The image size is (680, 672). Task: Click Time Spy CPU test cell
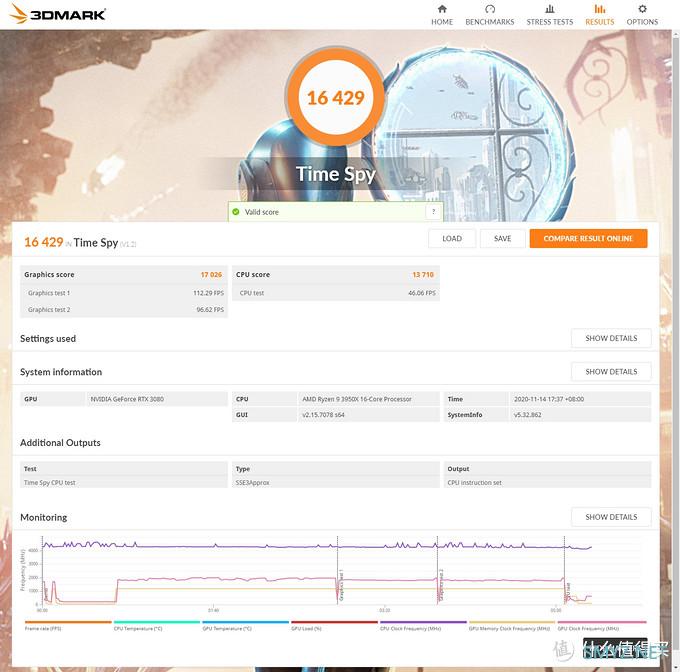124,482
